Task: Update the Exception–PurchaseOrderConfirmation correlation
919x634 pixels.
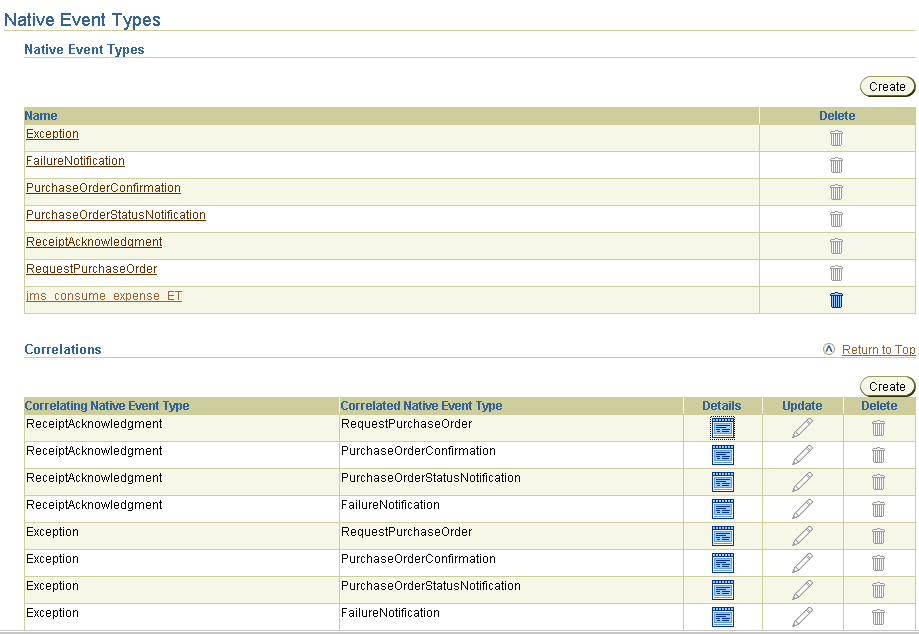Action: [x=802, y=563]
